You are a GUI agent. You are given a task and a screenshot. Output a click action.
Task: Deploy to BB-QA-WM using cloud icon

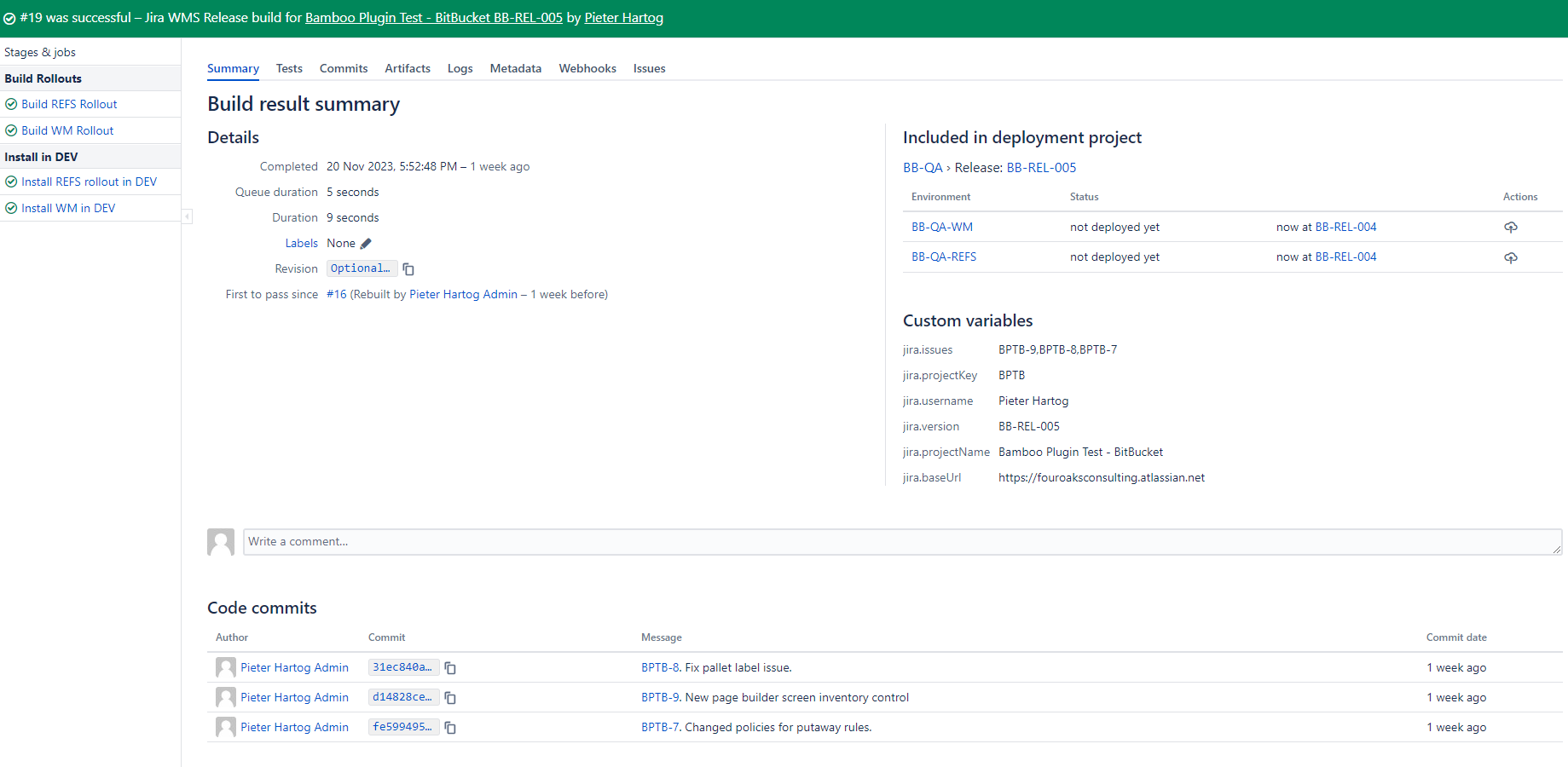point(1511,228)
